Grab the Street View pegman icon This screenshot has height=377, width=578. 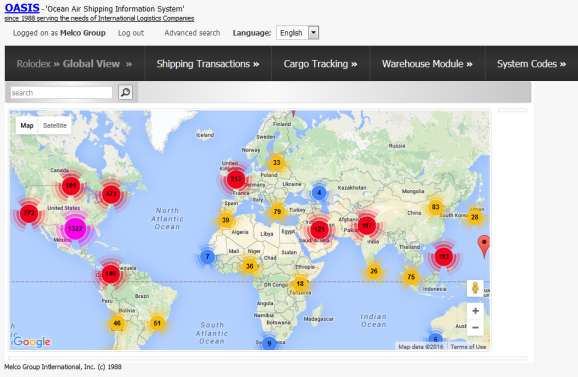475,288
